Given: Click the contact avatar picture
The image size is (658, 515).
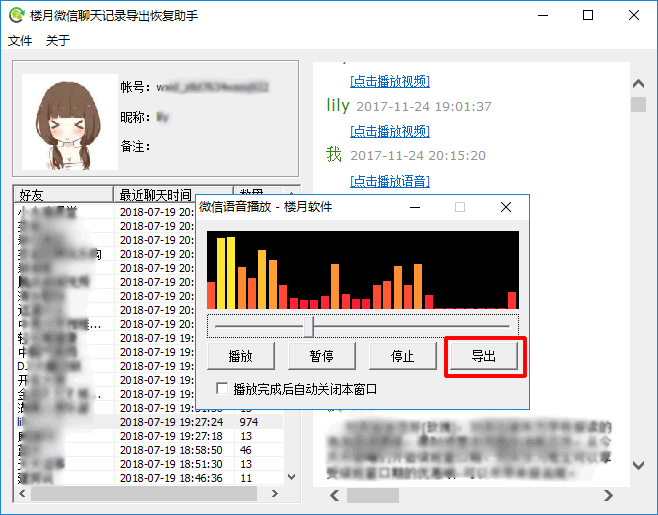Looking at the screenshot, I should point(70,122).
